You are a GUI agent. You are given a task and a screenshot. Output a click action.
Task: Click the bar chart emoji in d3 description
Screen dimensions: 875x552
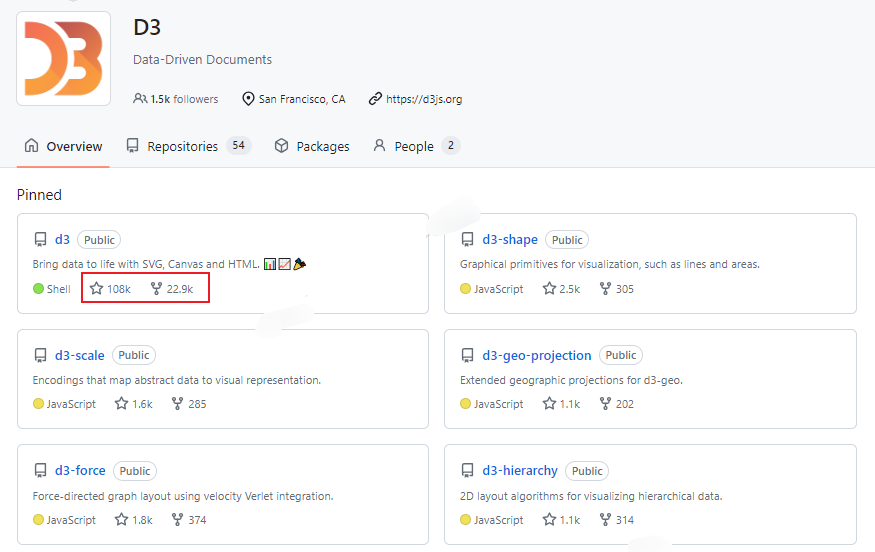[270, 264]
